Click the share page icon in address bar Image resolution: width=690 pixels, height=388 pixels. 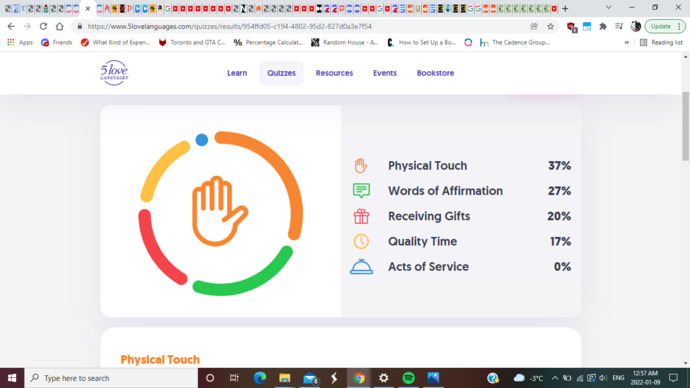pos(534,26)
